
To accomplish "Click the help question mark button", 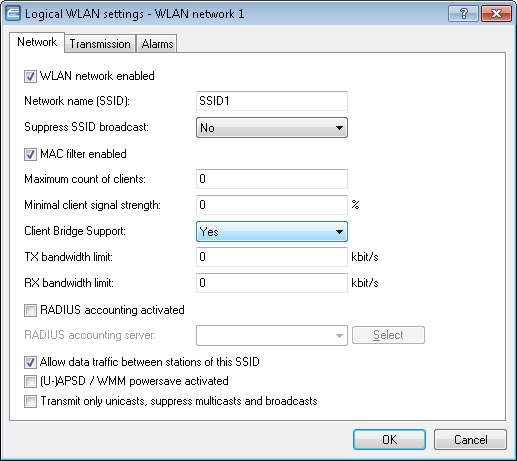I will [x=463, y=14].
